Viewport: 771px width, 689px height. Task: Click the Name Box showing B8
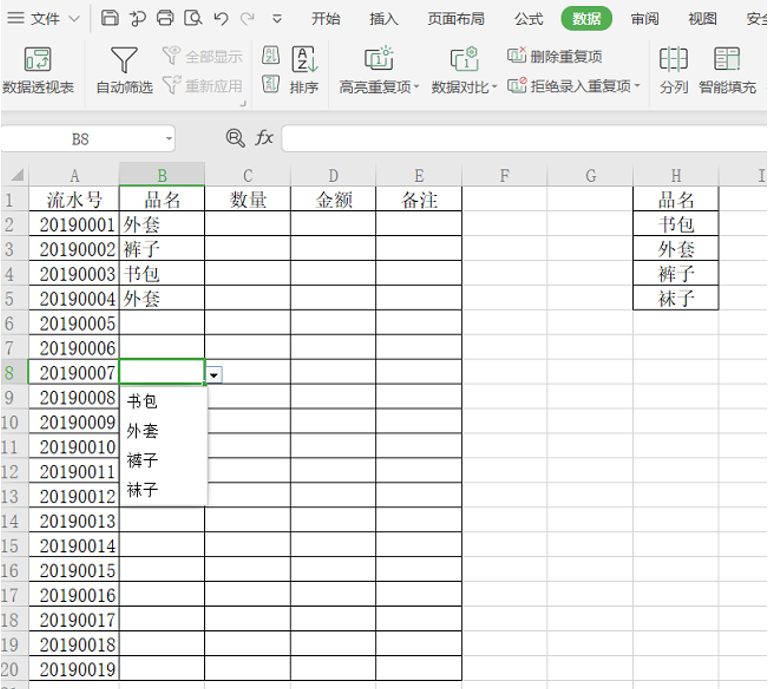[x=82, y=139]
